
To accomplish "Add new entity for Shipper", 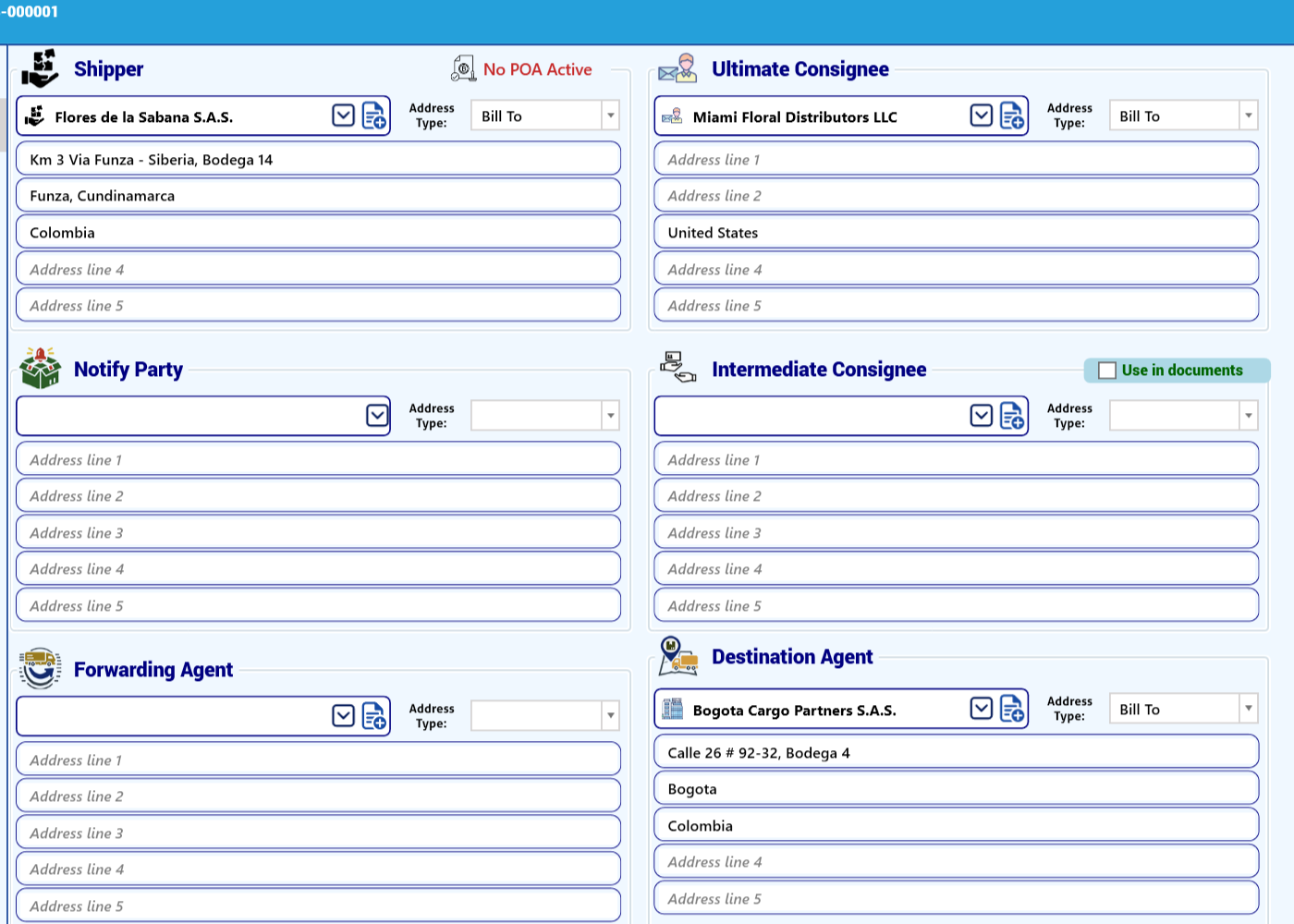I will pyautogui.click(x=373, y=116).
